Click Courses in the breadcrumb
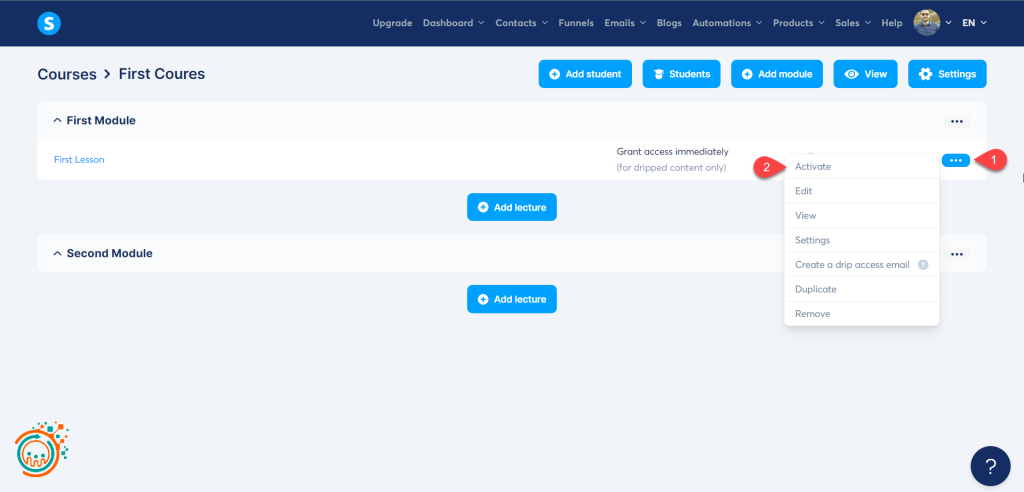 67,74
